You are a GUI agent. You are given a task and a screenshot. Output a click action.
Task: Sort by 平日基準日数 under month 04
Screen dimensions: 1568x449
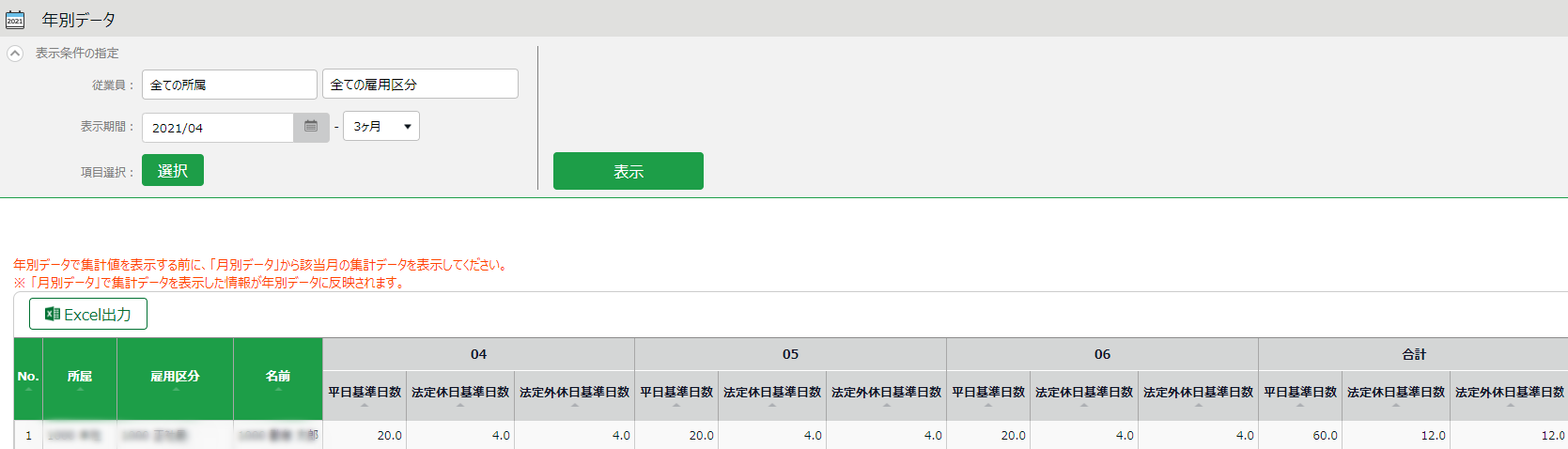(x=365, y=404)
